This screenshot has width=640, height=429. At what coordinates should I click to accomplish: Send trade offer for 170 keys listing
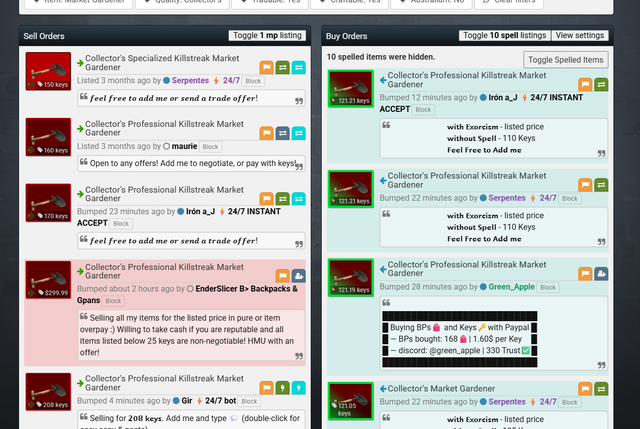[x=282, y=199]
